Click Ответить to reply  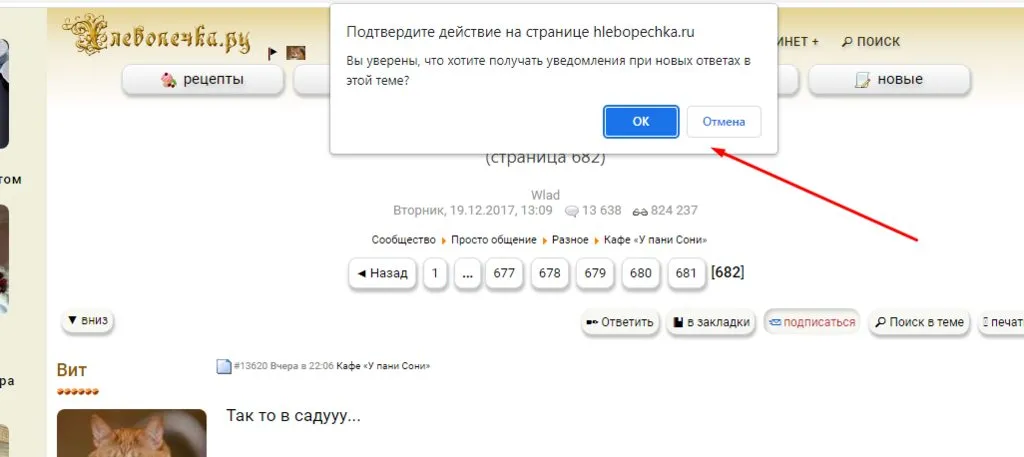coord(620,322)
